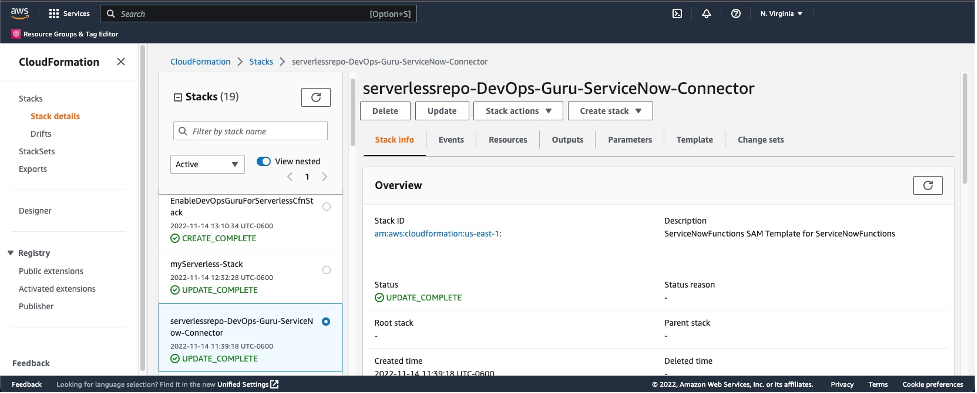The width and height of the screenshot is (977, 393).
Task: Open Public extensions in the Registry
Action: pos(50,271)
